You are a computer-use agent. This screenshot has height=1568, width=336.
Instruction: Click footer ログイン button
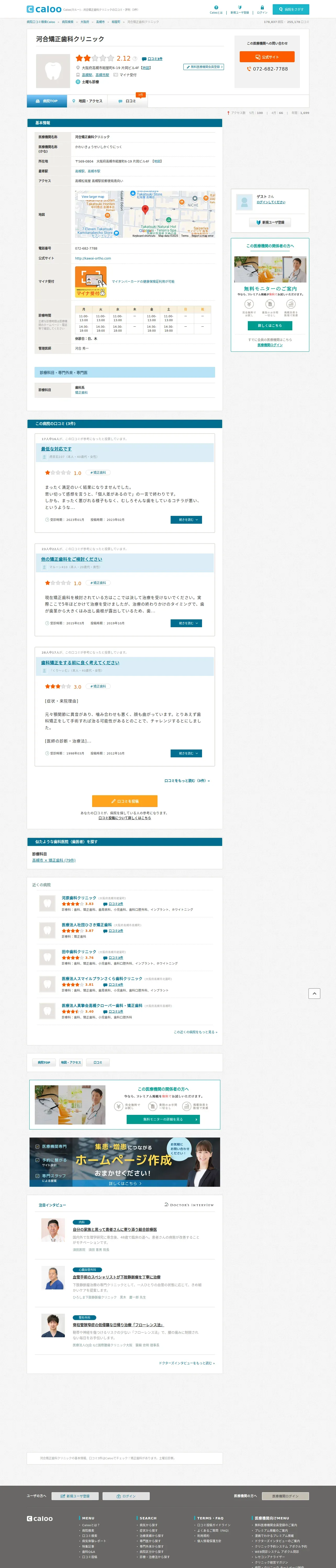(x=126, y=1496)
